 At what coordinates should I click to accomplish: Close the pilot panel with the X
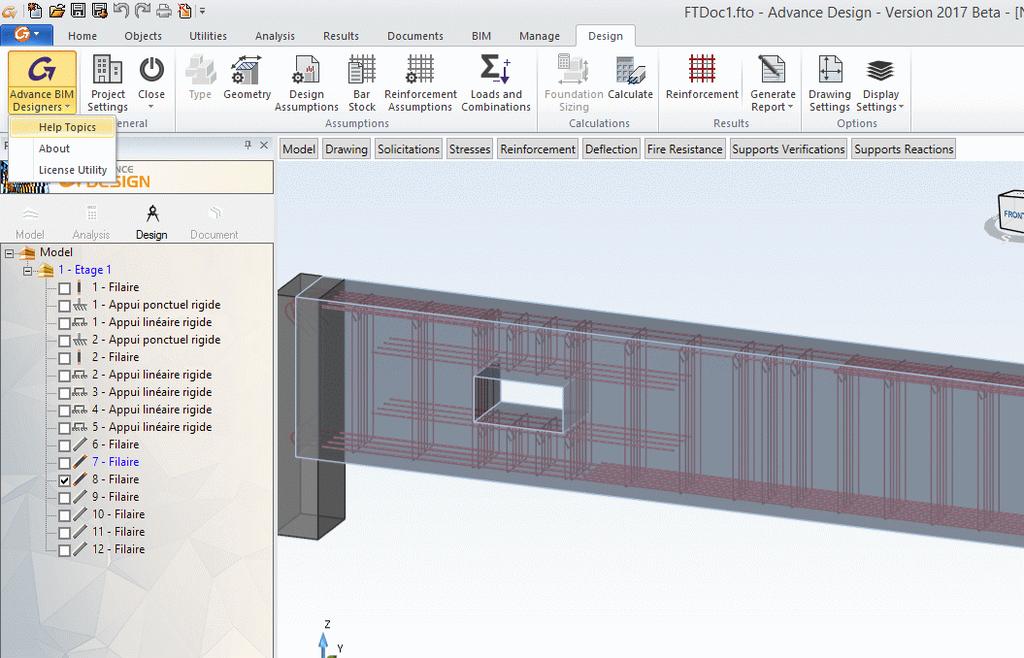coord(264,145)
